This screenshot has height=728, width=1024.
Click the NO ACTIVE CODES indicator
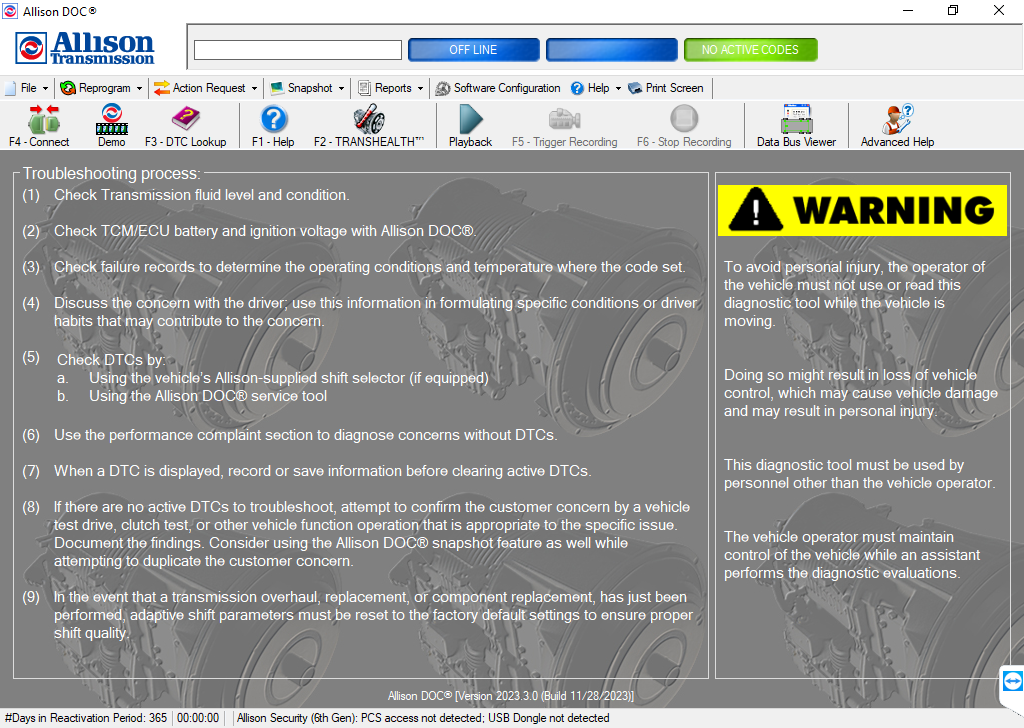750,49
